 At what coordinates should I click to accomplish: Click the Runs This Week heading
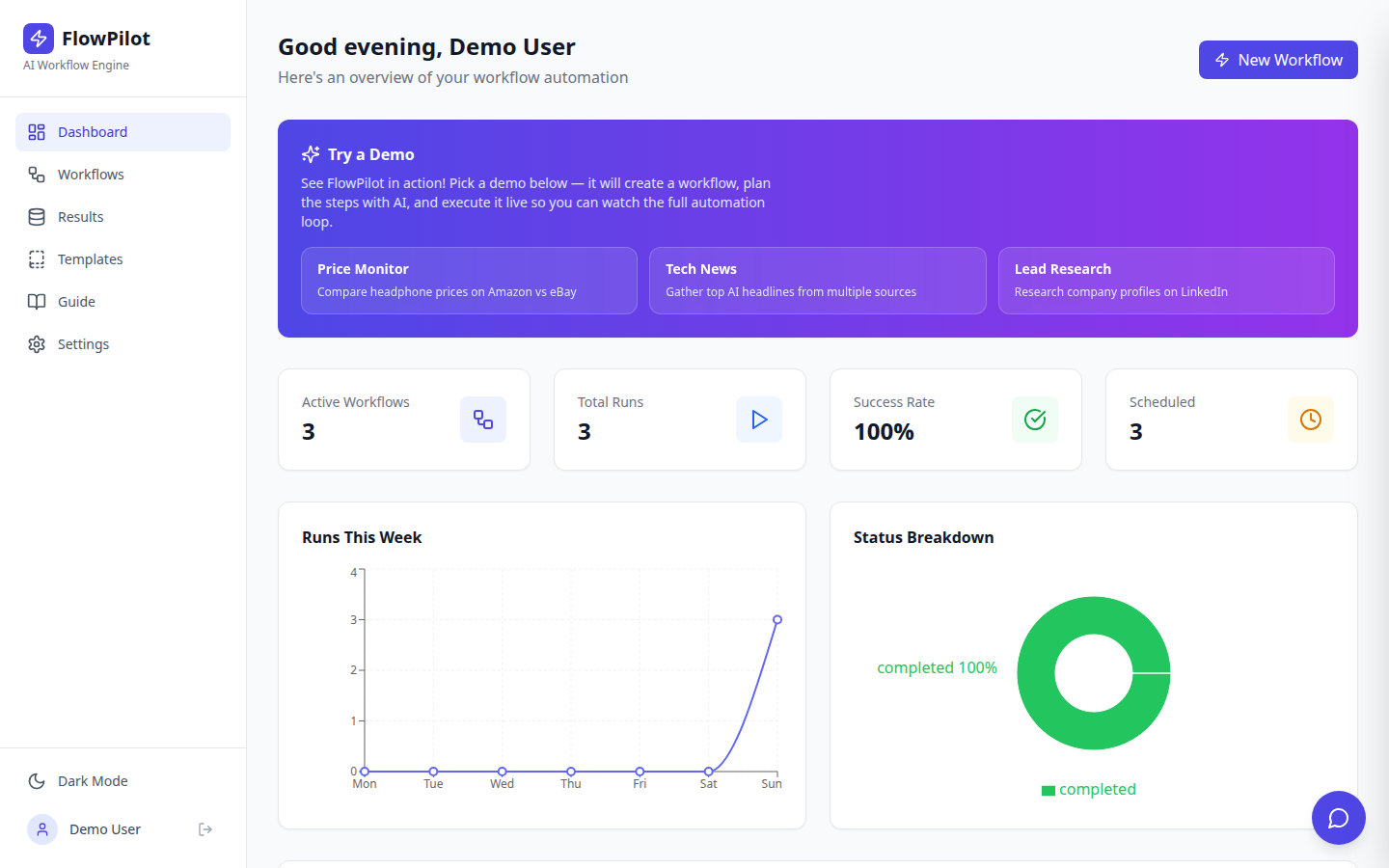(x=362, y=537)
